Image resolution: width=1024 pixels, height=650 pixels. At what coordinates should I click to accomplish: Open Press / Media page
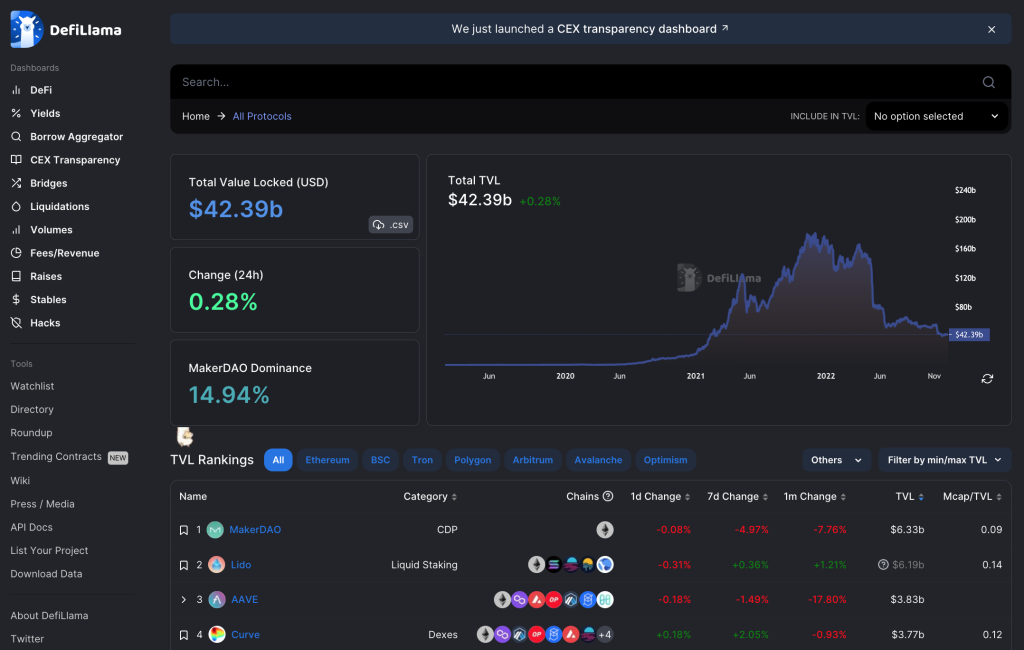[x=42, y=504]
